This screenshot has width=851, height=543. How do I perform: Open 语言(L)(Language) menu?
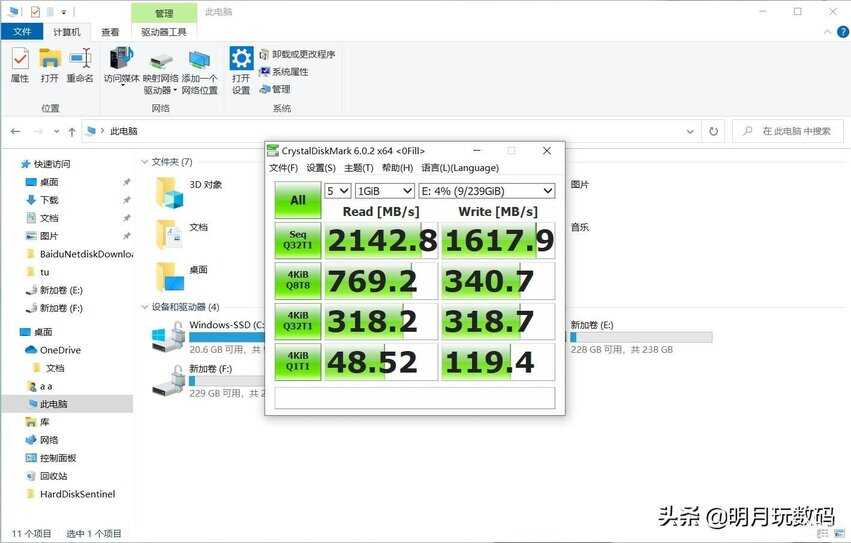pyautogui.click(x=460, y=168)
